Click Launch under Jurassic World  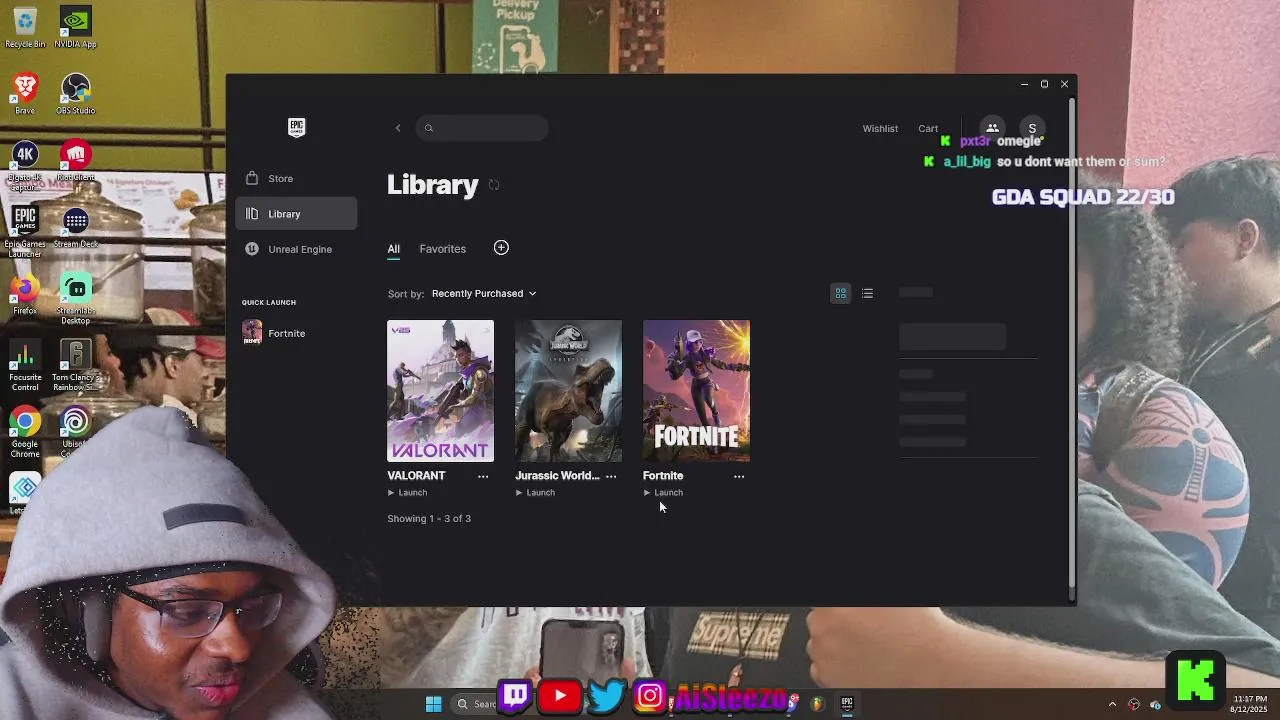tap(536, 493)
